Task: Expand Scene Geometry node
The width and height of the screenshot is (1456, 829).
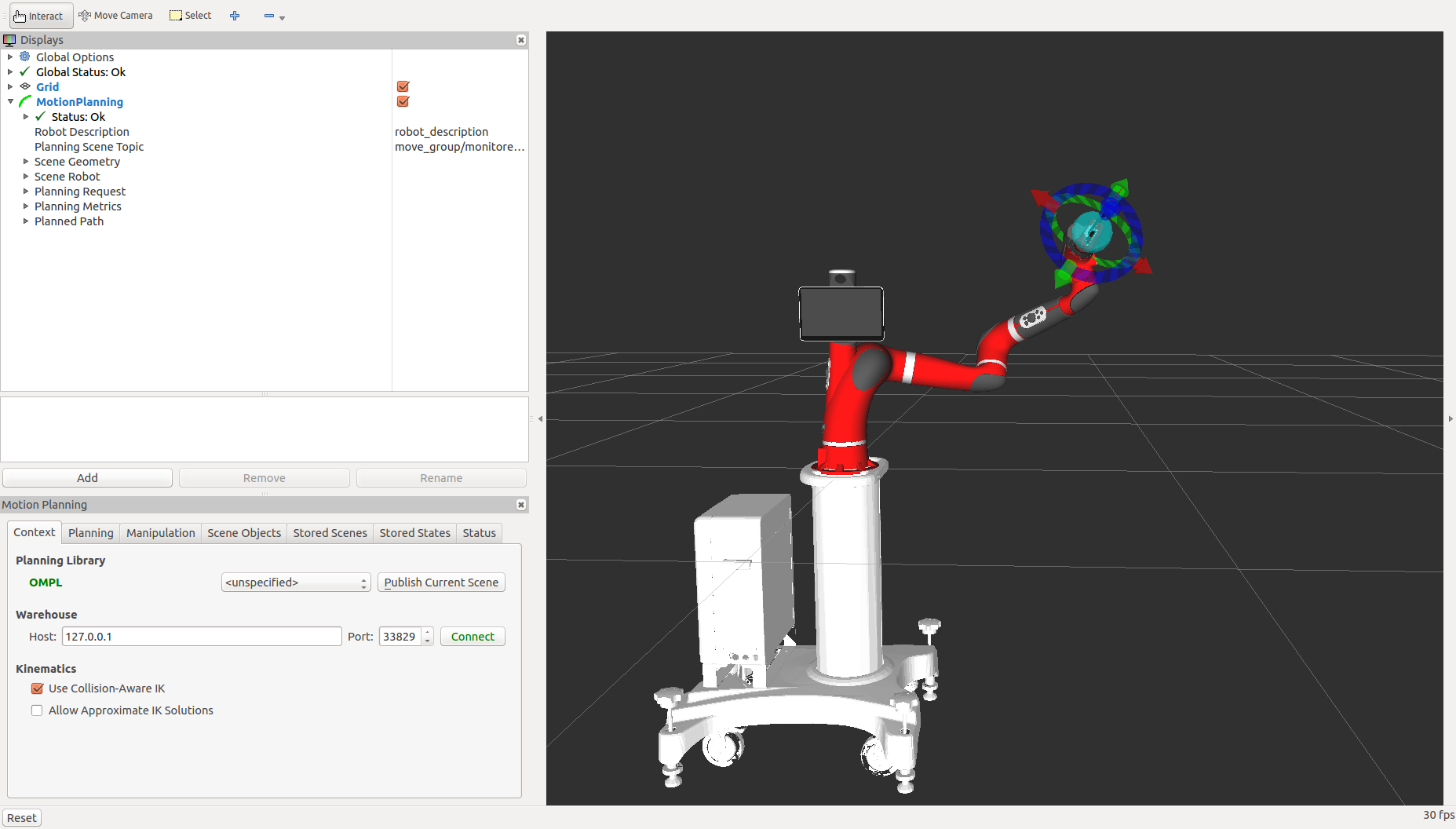Action: point(26,161)
